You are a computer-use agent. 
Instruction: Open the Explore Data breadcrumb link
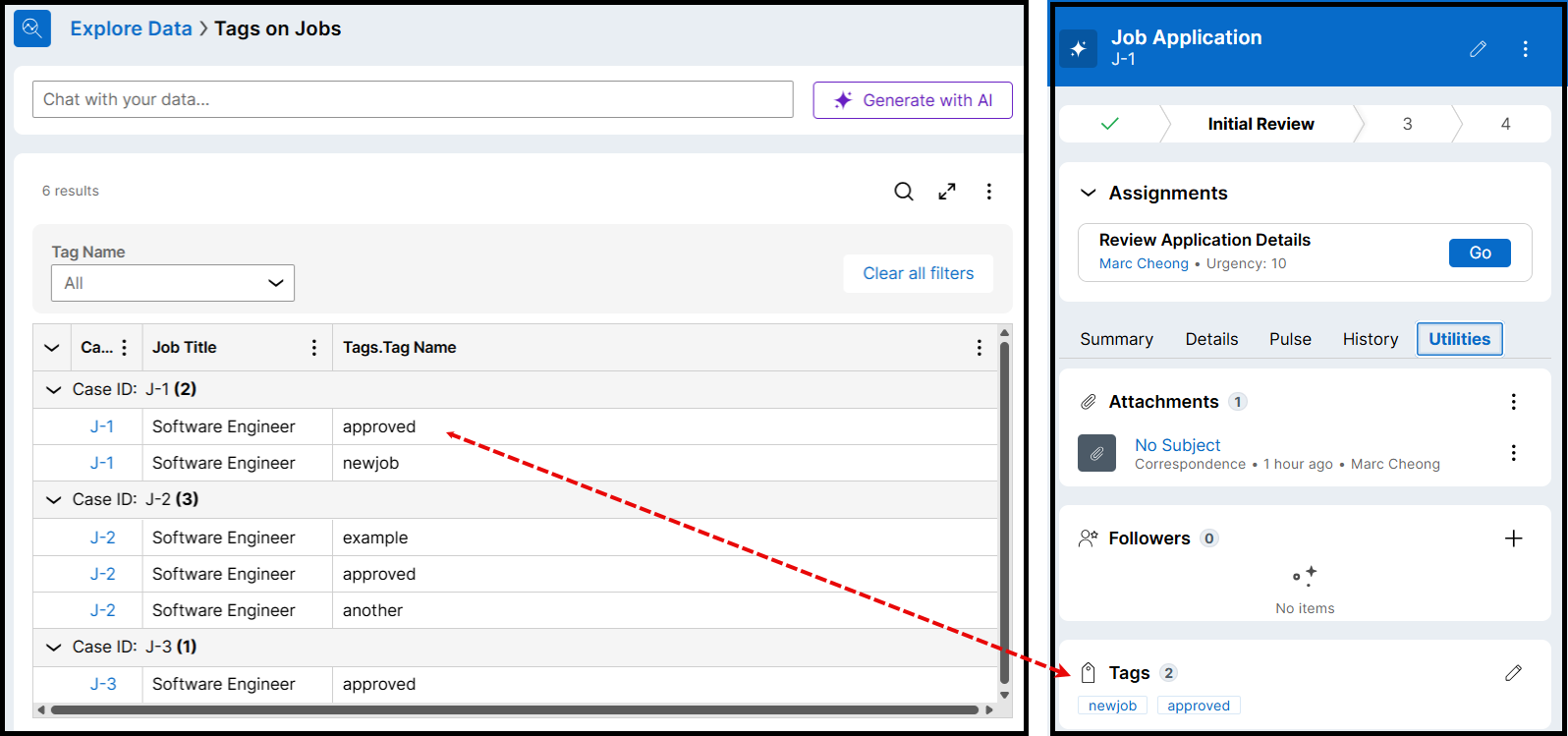[131, 28]
